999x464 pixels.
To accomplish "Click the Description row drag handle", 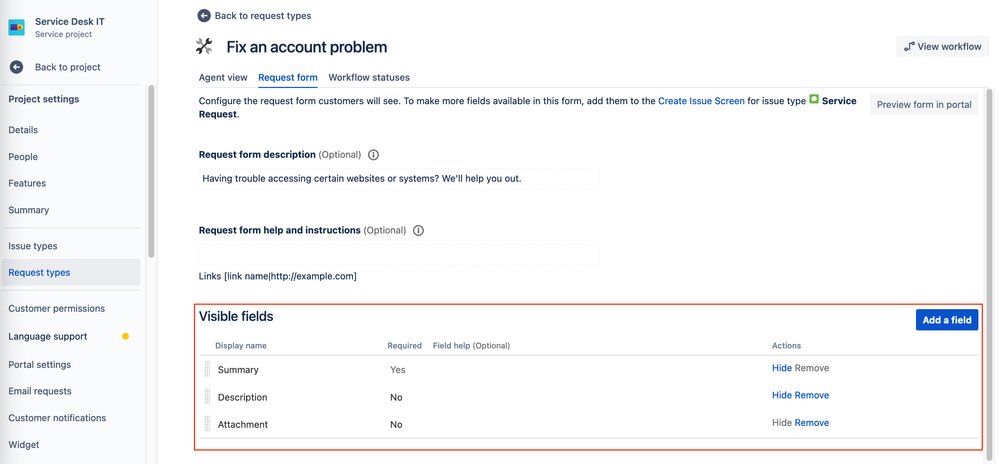I will pos(208,397).
